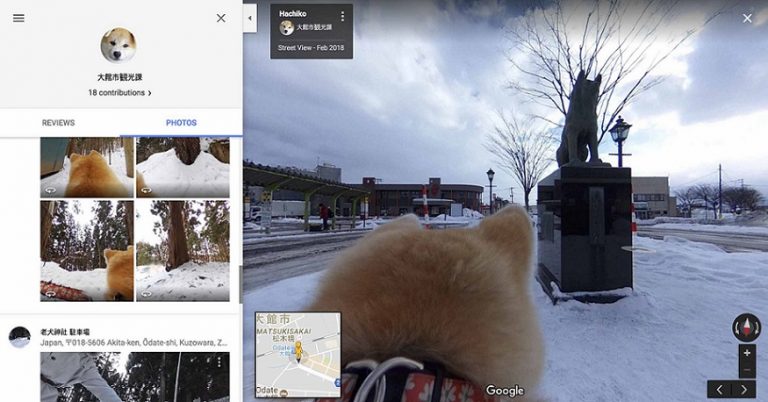Click the Shiba dog profile avatar
Image resolution: width=768 pixels, height=402 pixels.
[x=119, y=46]
